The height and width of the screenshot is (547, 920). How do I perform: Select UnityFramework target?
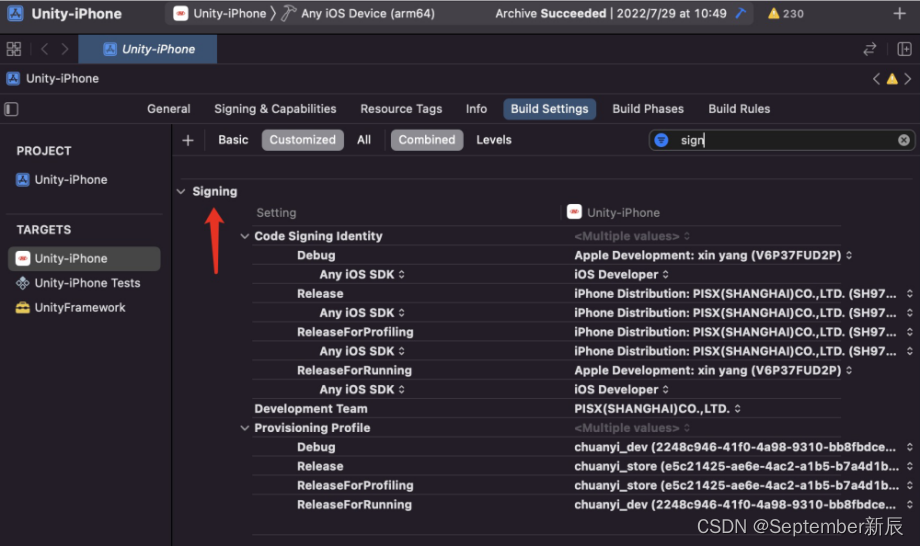[x=70, y=308]
